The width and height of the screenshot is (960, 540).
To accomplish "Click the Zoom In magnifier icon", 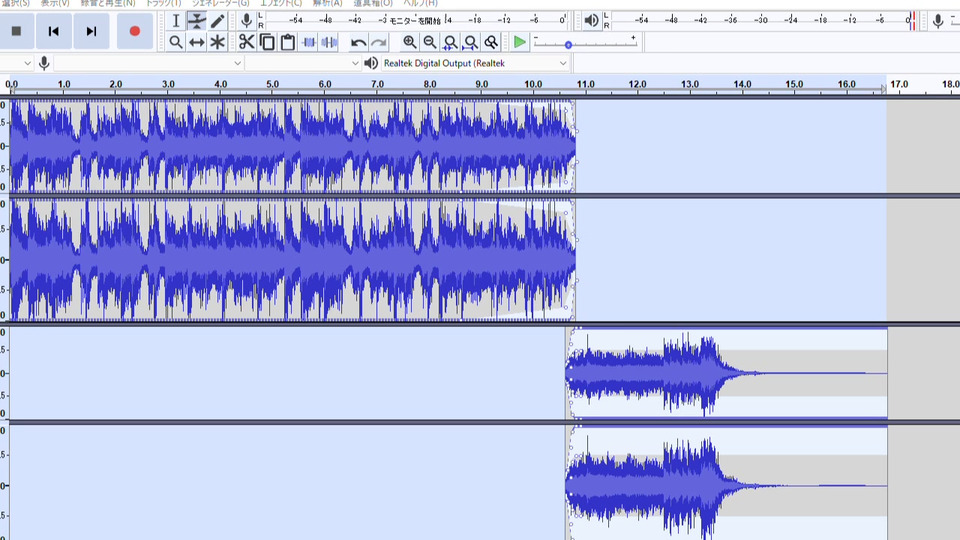I will pyautogui.click(x=410, y=42).
